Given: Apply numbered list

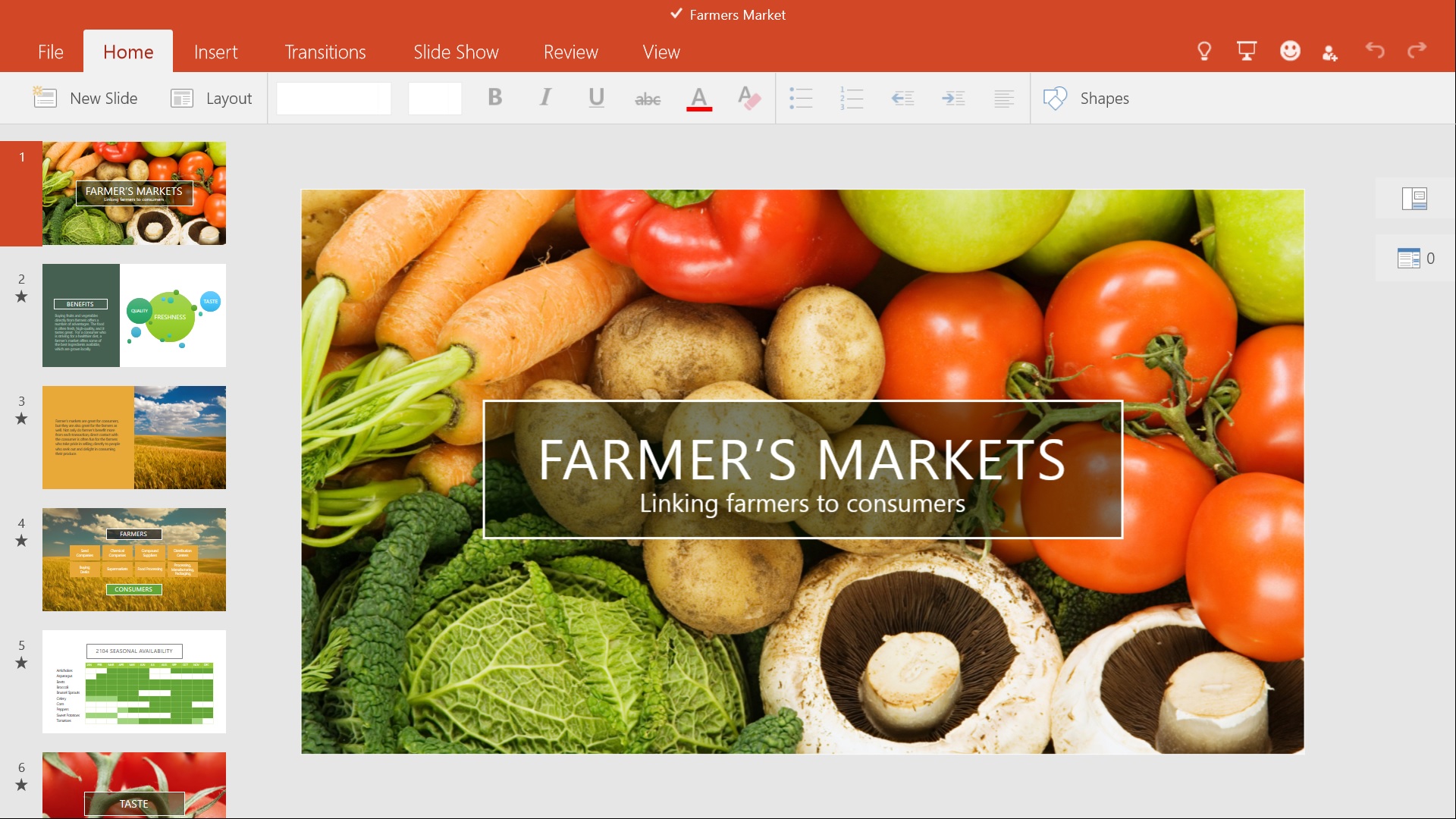Looking at the screenshot, I should tap(852, 99).
